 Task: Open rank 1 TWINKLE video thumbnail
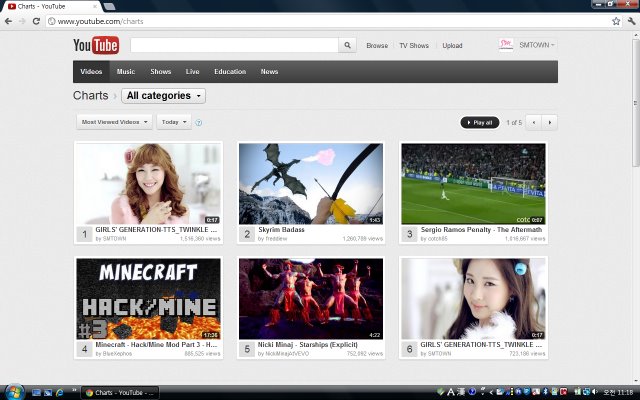[149, 184]
